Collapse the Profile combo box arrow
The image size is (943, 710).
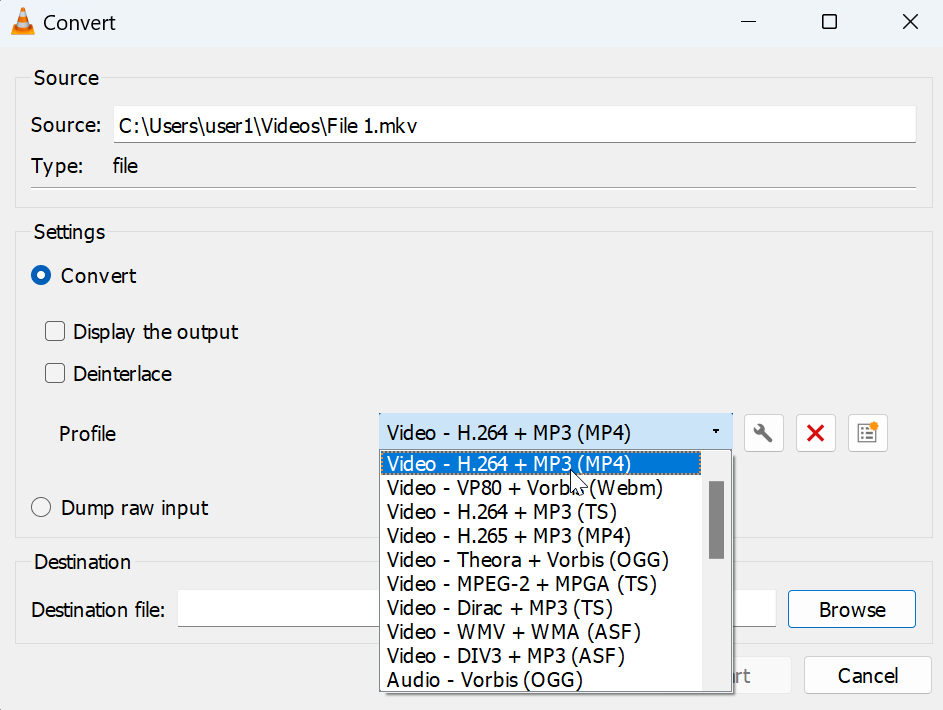coord(716,432)
